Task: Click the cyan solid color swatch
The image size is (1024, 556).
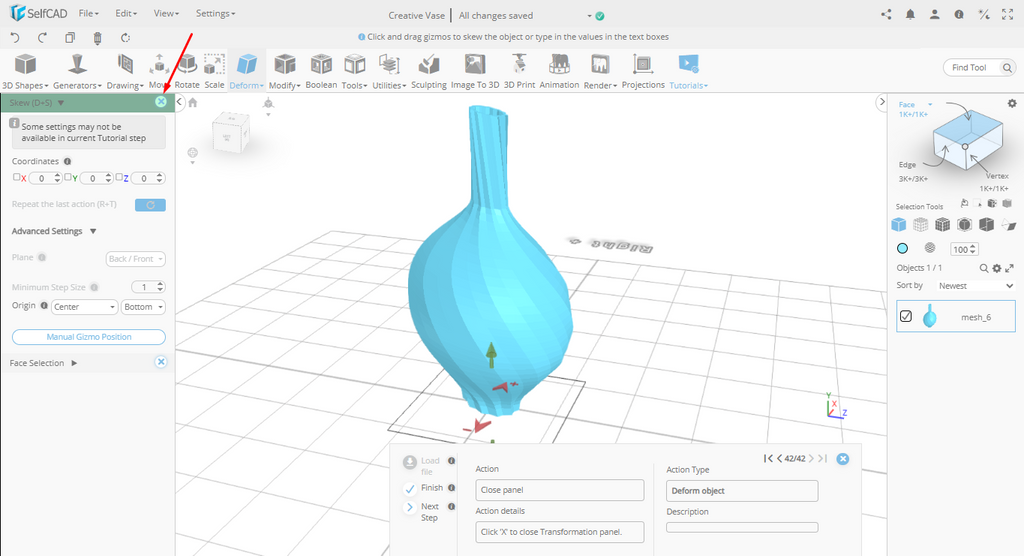Action: point(903,248)
